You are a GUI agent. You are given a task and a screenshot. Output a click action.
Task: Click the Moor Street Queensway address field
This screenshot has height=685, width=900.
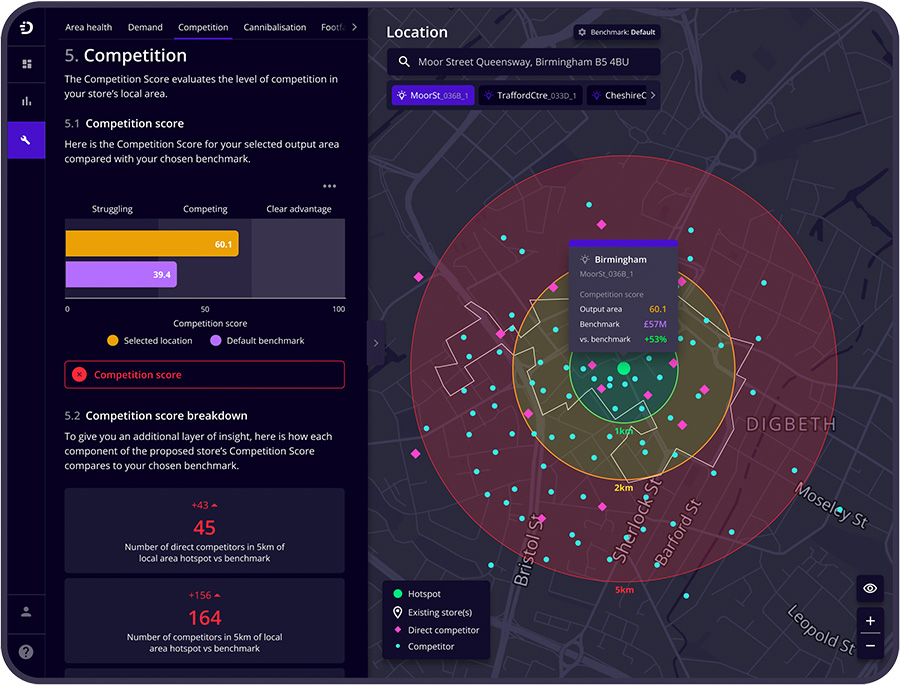(x=523, y=62)
